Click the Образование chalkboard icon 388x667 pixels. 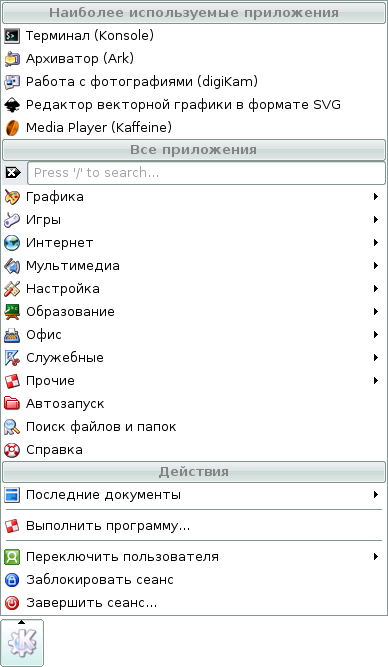click(x=12, y=312)
